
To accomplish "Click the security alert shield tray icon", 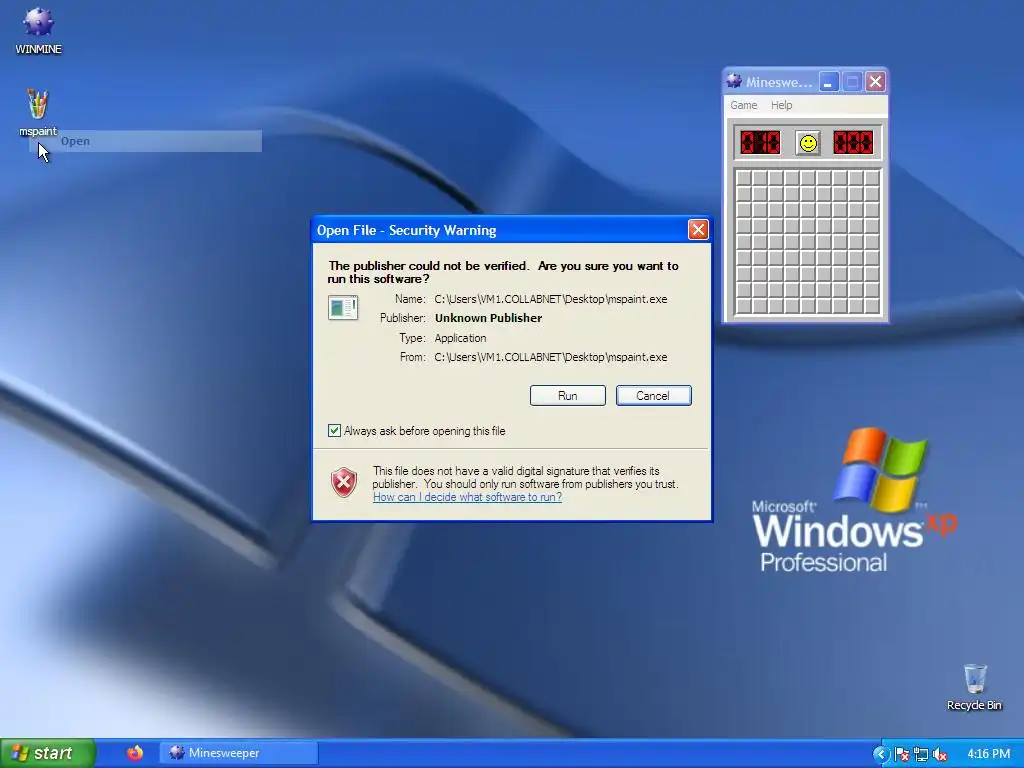I will click(903, 754).
